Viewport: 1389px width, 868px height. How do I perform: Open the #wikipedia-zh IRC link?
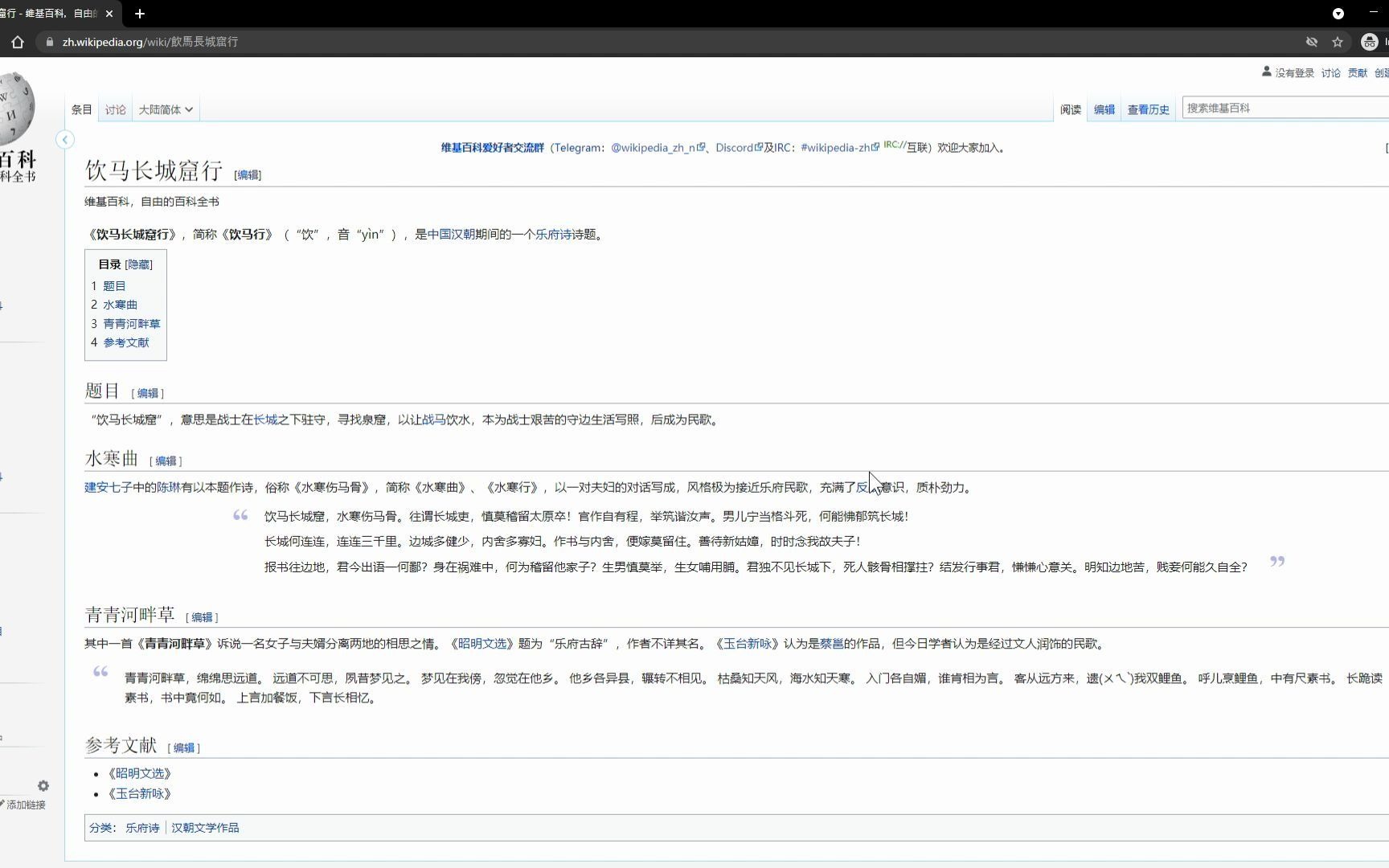839,148
